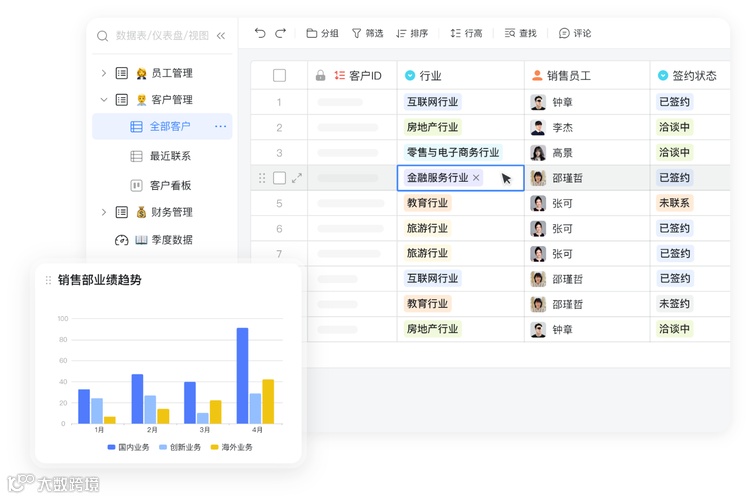Open the 筛选 filter tool
Screen dimensions: 750x499
point(367,33)
